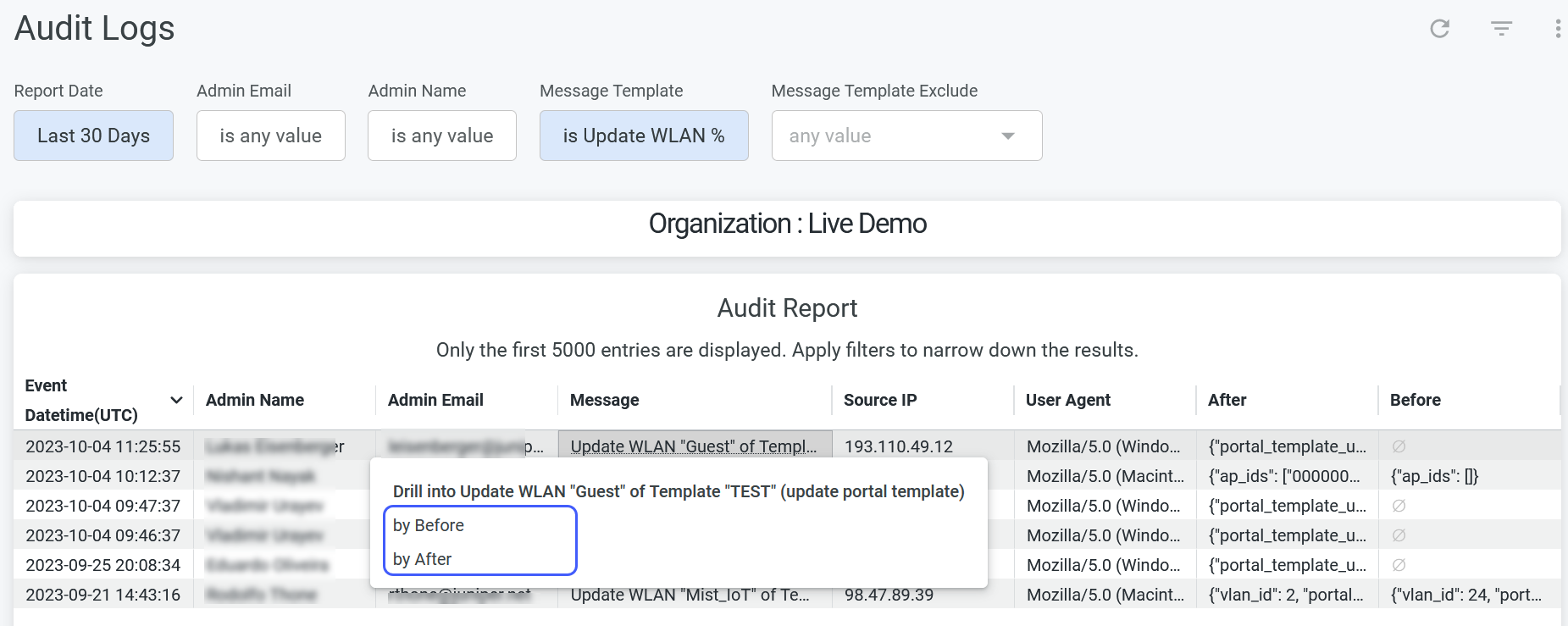Sort by the Admin Name column header

[x=254, y=400]
